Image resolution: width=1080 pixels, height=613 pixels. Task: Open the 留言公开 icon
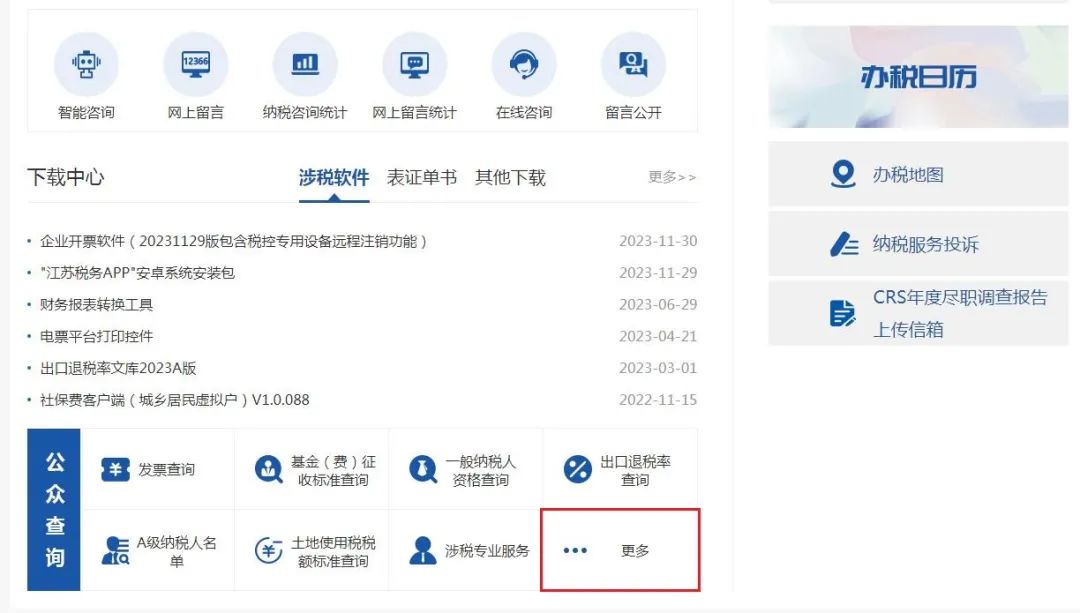(633, 65)
